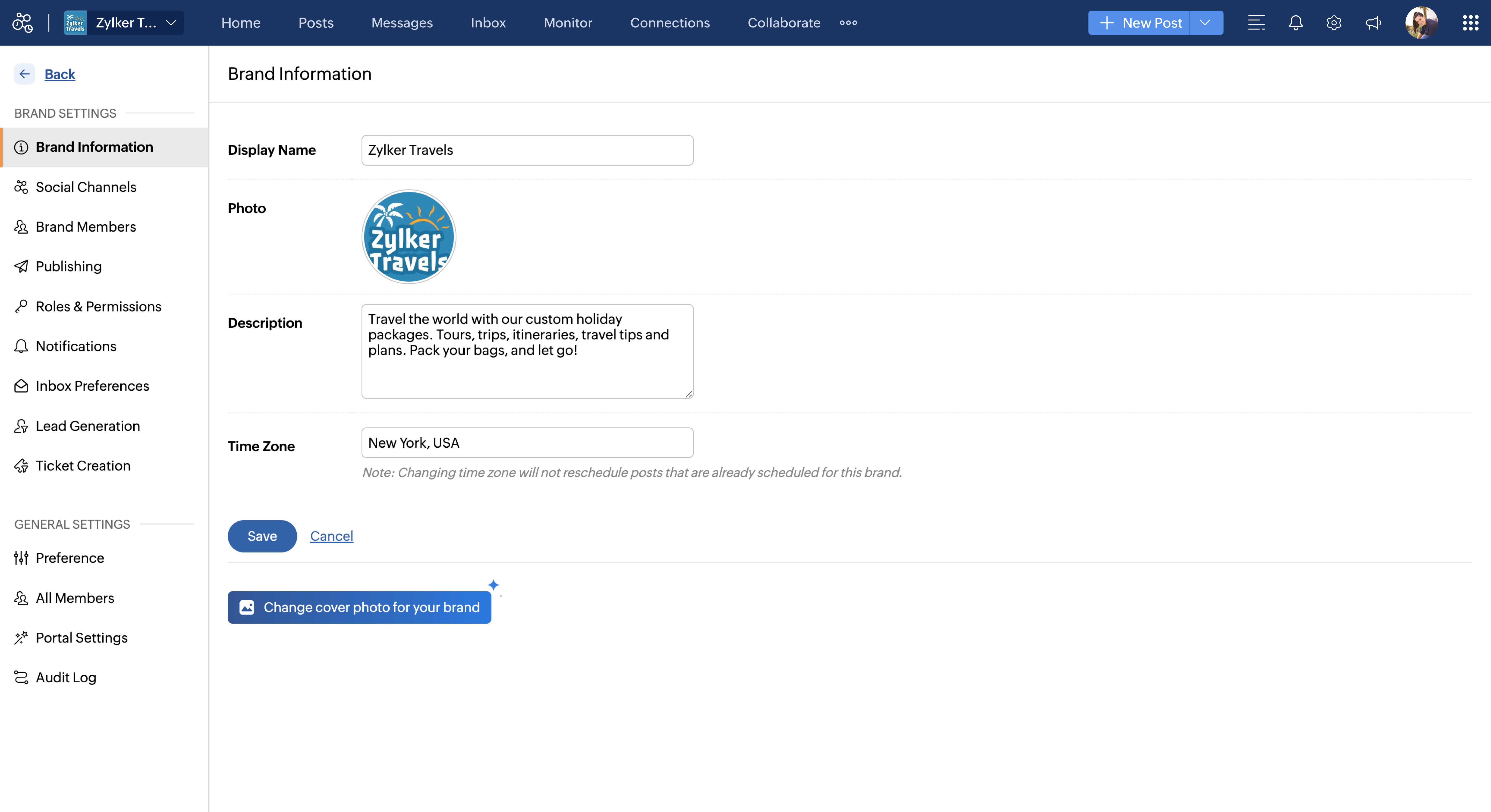The image size is (1491, 812).
Task: Click the notifications bell icon
Action: (1295, 23)
